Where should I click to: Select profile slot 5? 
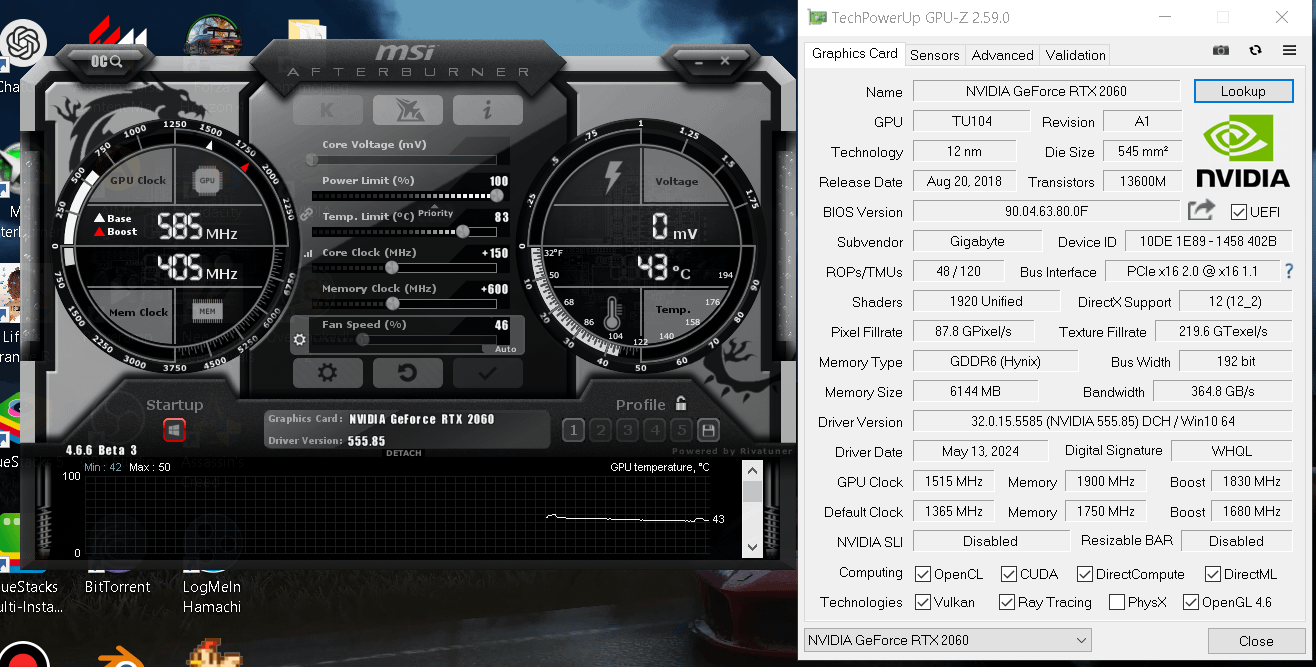[x=681, y=431]
